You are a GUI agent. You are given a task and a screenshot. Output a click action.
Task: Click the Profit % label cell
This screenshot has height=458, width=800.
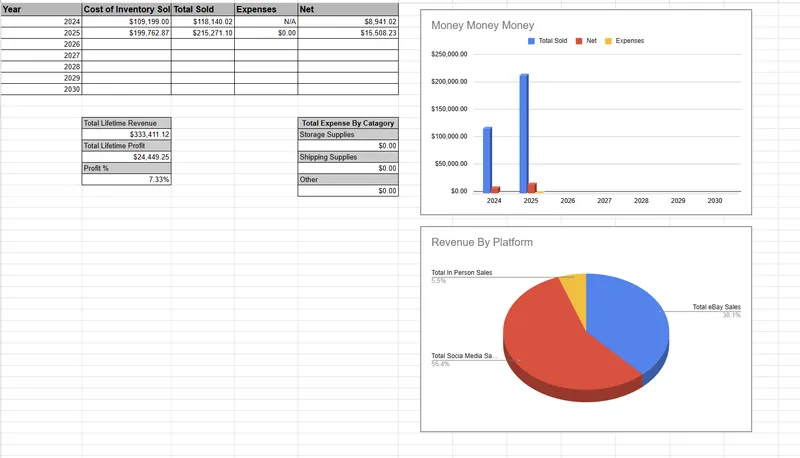(x=127, y=168)
